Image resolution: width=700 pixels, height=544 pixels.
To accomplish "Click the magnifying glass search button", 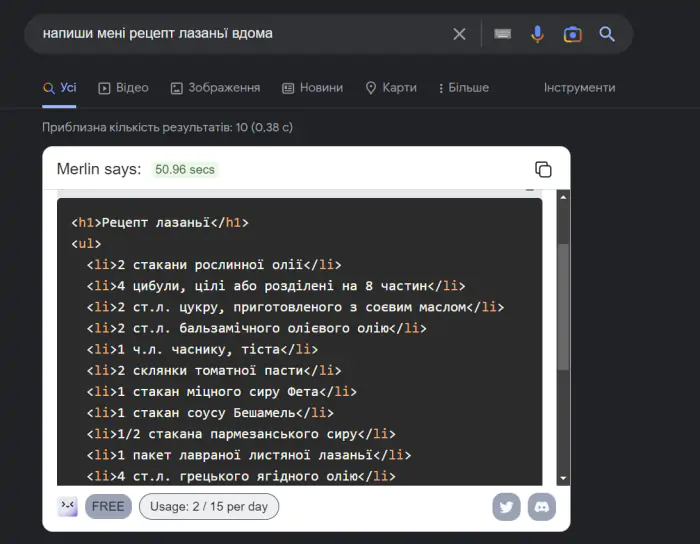I will point(607,34).
